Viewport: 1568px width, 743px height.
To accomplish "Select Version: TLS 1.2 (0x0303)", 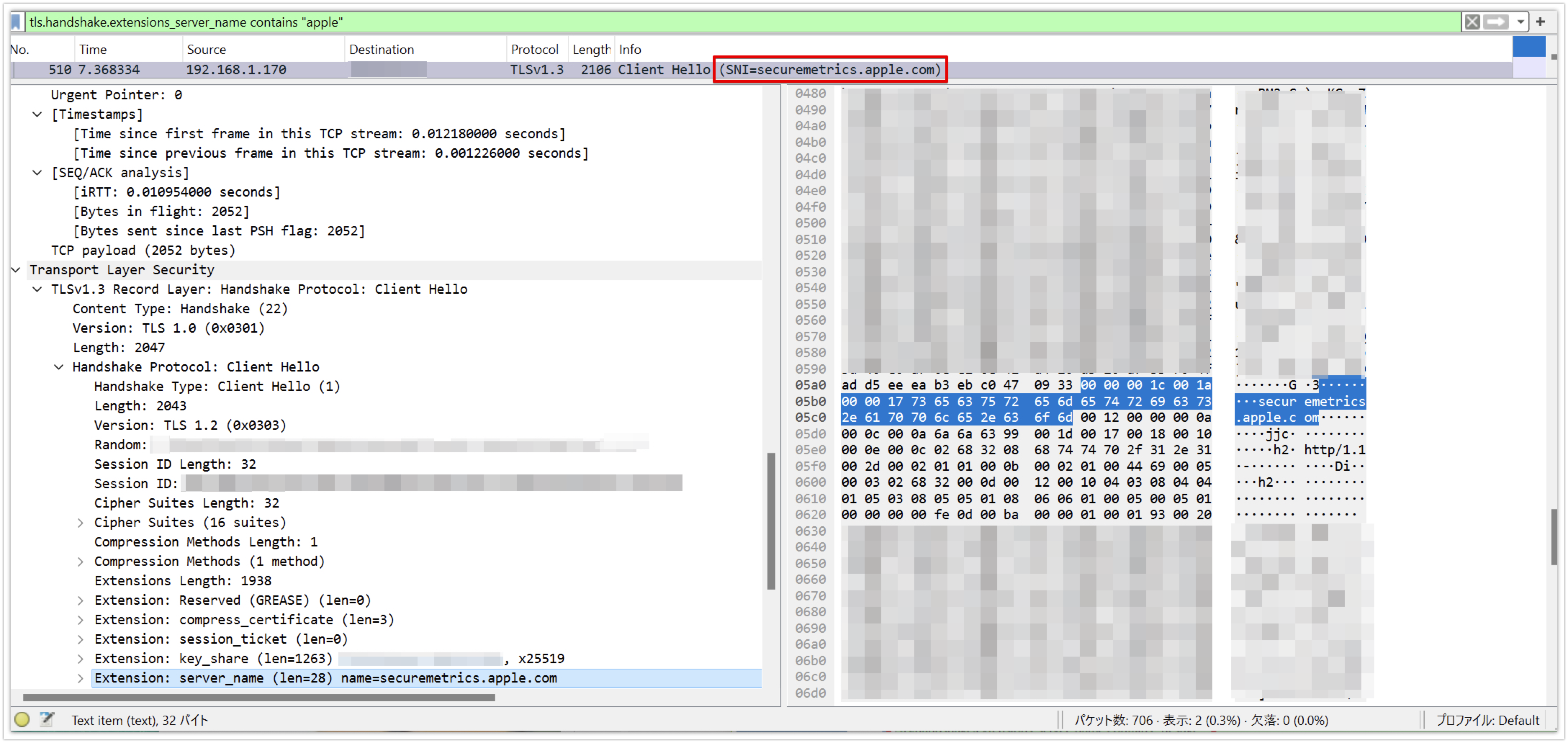I will tap(190, 425).
